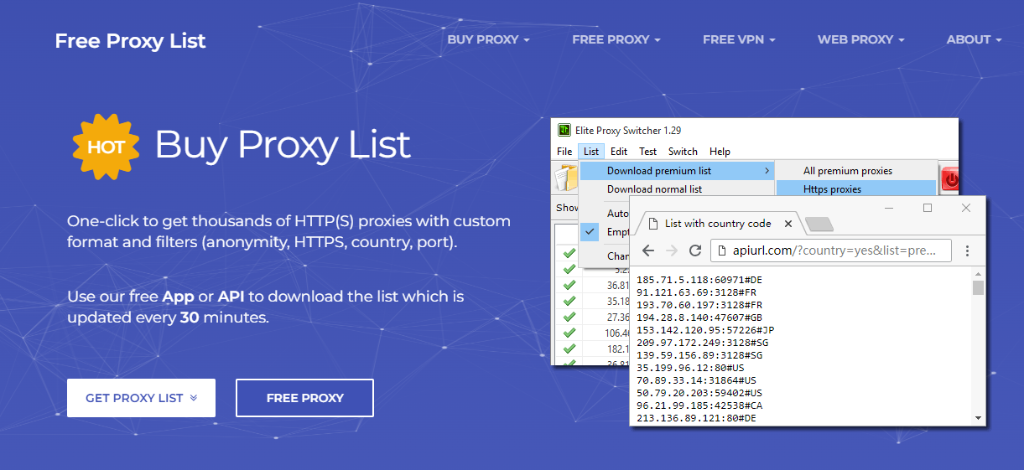Click the 'Buy Proxy List' heading
Screen dimensions: 1024x470
tap(283, 144)
